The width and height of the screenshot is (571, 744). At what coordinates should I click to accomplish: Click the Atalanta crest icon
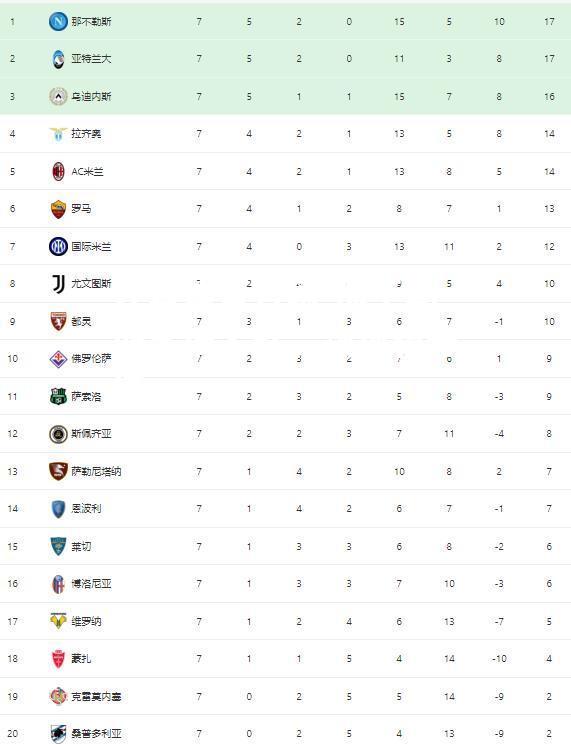click(x=58, y=59)
